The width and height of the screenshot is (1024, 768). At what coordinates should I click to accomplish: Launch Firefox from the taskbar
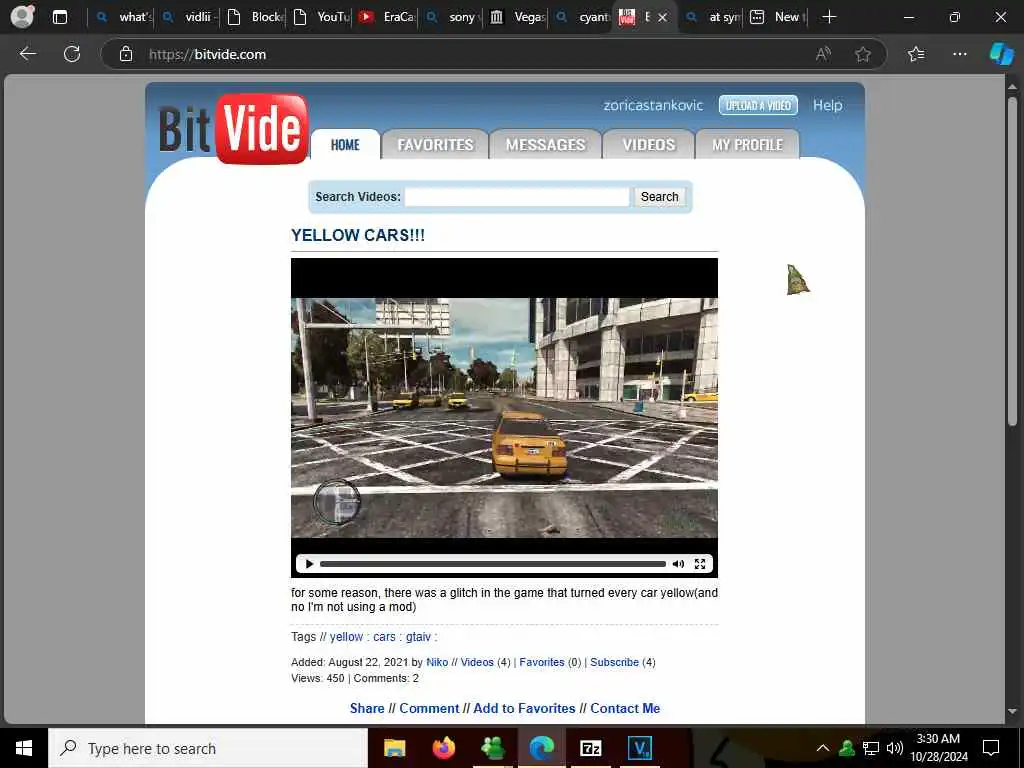click(x=443, y=748)
